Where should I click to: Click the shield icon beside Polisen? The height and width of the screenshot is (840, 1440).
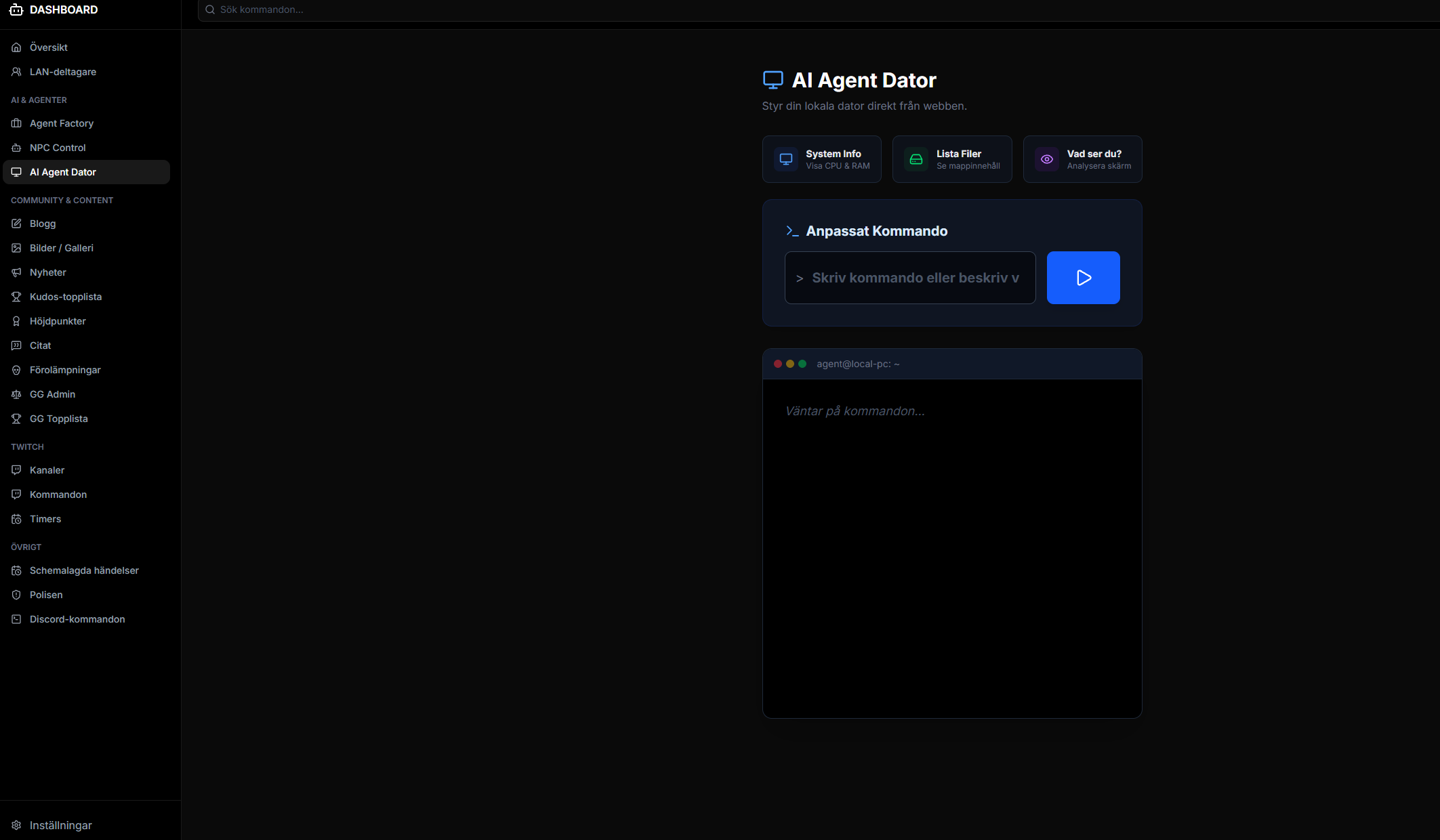pyautogui.click(x=16, y=595)
